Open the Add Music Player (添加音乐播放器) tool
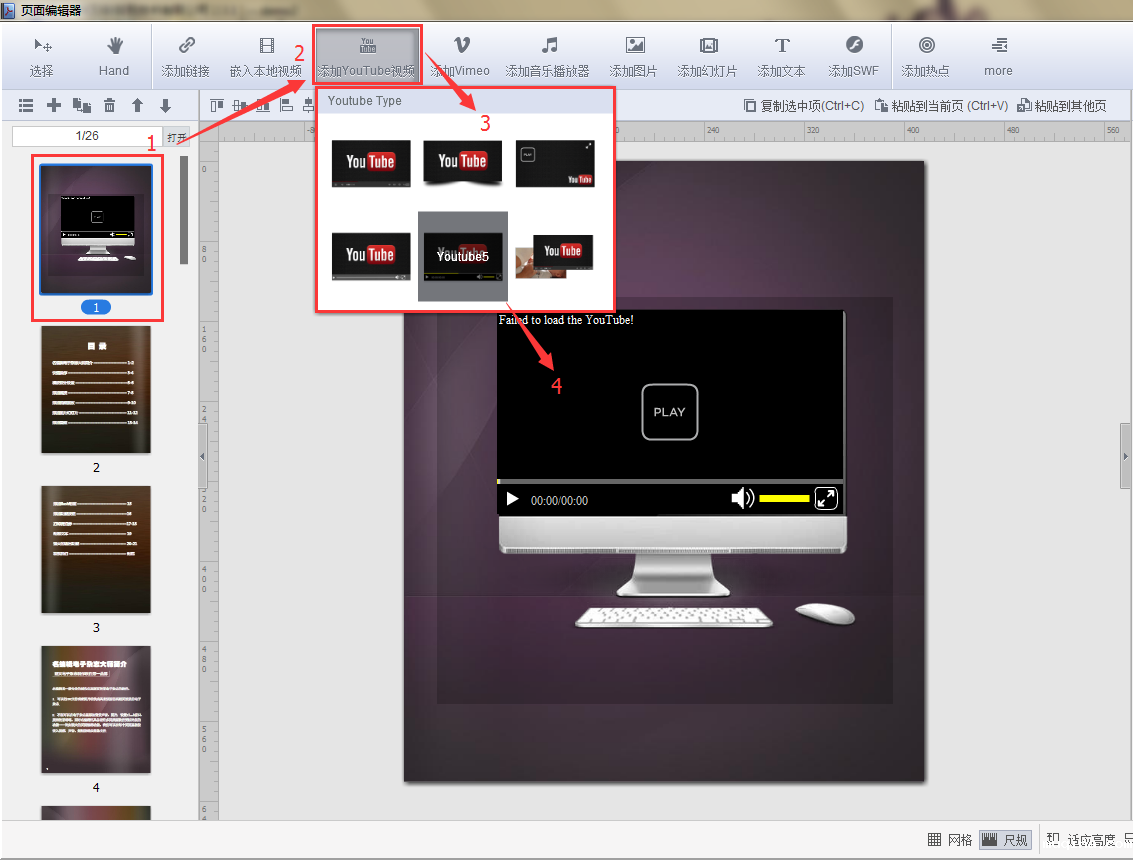This screenshot has width=1133, height=860. [x=548, y=56]
